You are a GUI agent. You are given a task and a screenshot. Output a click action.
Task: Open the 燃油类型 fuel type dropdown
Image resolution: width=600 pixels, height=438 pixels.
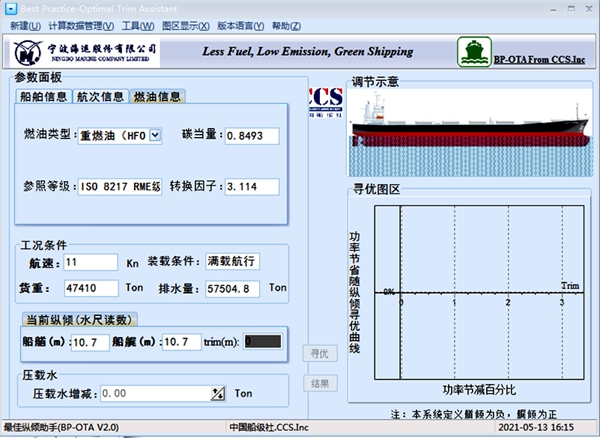click(x=154, y=135)
